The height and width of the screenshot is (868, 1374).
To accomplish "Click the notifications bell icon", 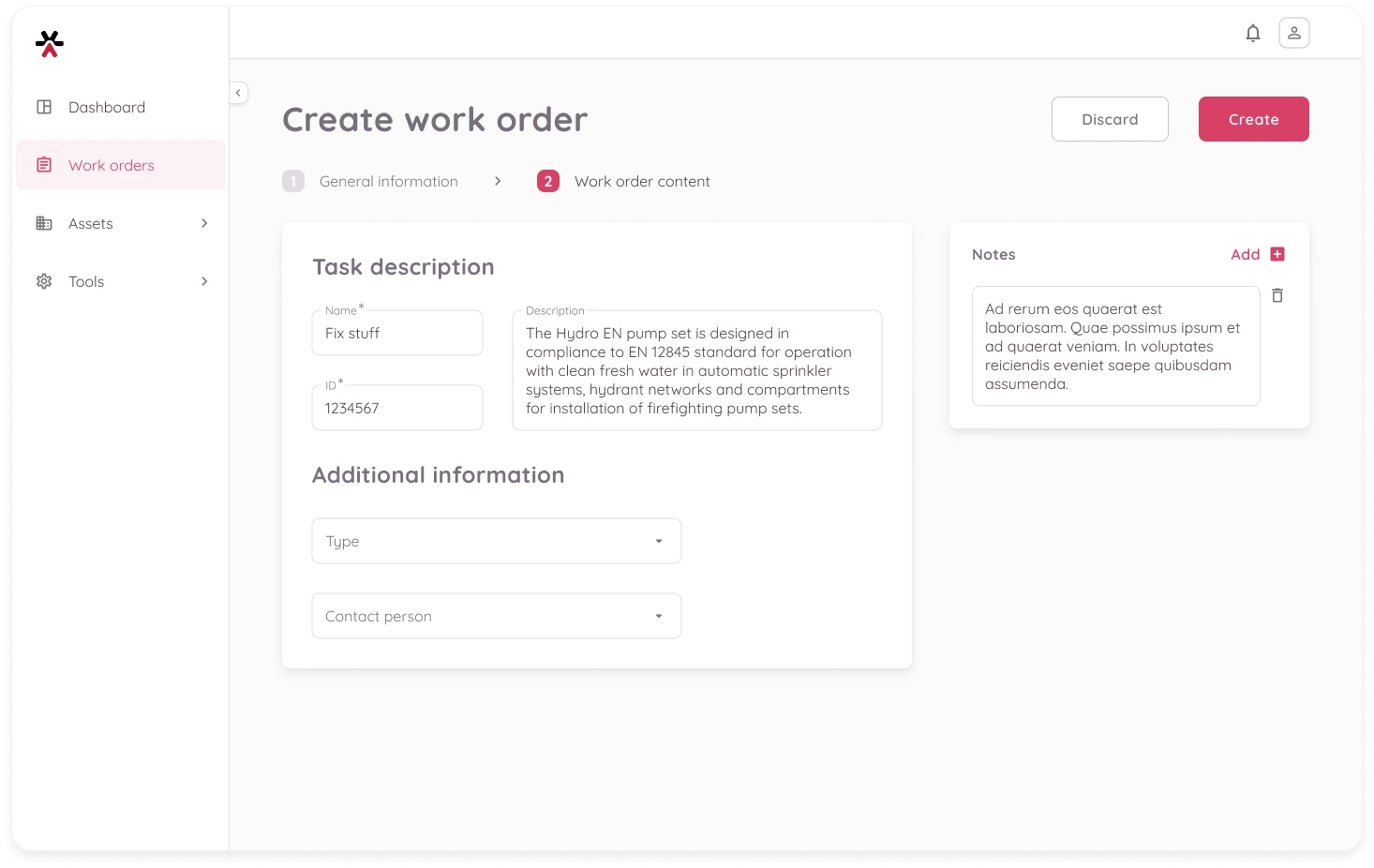I will (x=1252, y=34).
